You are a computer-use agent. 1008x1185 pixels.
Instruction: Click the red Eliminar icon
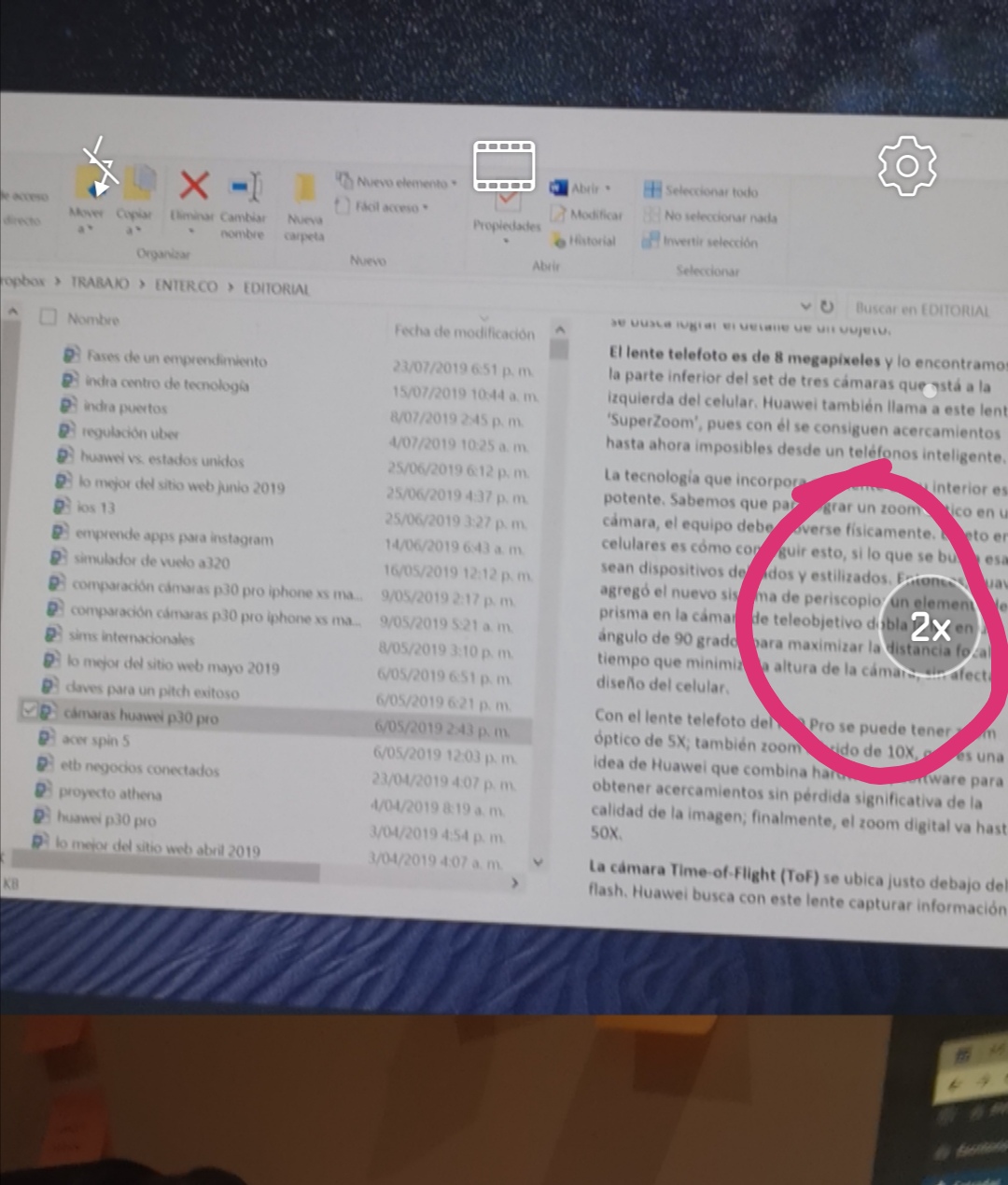193,185
